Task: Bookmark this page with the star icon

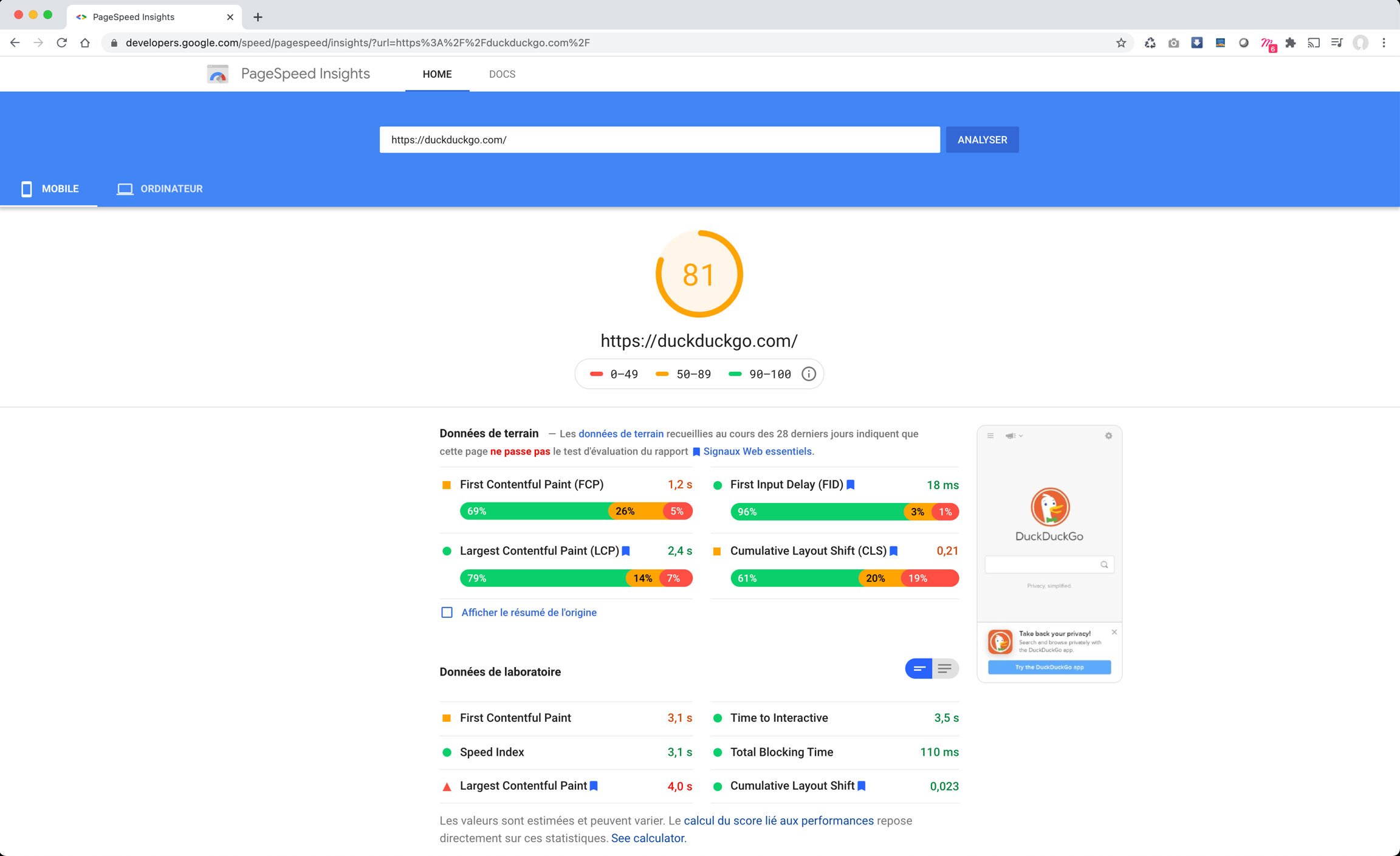Action: coord(1121,43)
